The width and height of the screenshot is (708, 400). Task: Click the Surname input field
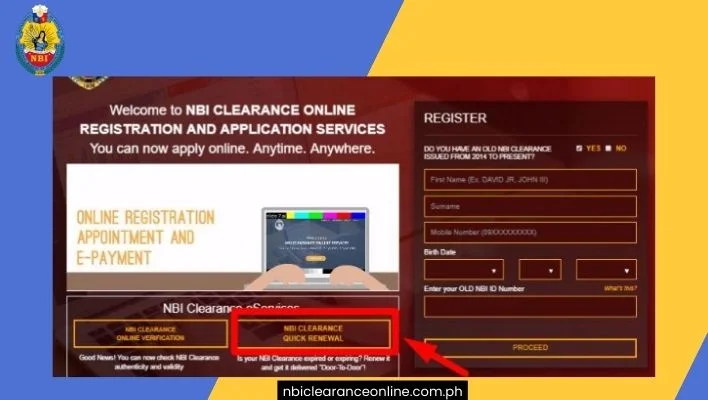(530, 206)
